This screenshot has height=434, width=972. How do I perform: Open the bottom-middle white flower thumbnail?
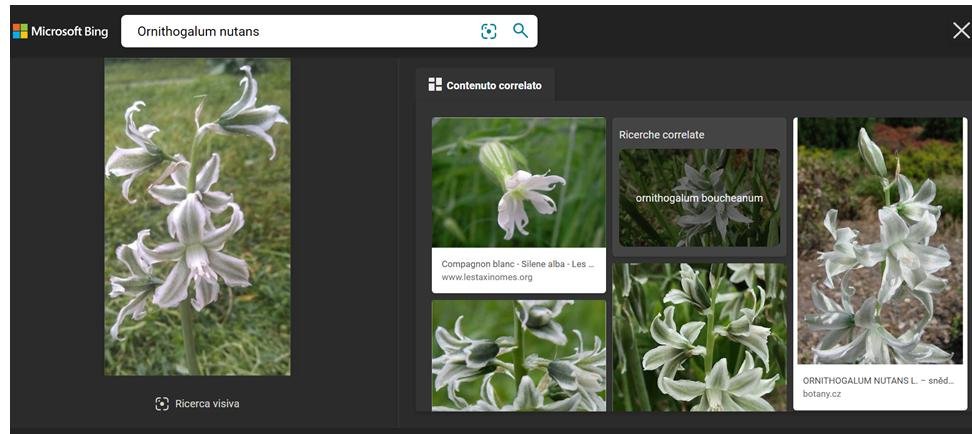click(x=699, y=337)
